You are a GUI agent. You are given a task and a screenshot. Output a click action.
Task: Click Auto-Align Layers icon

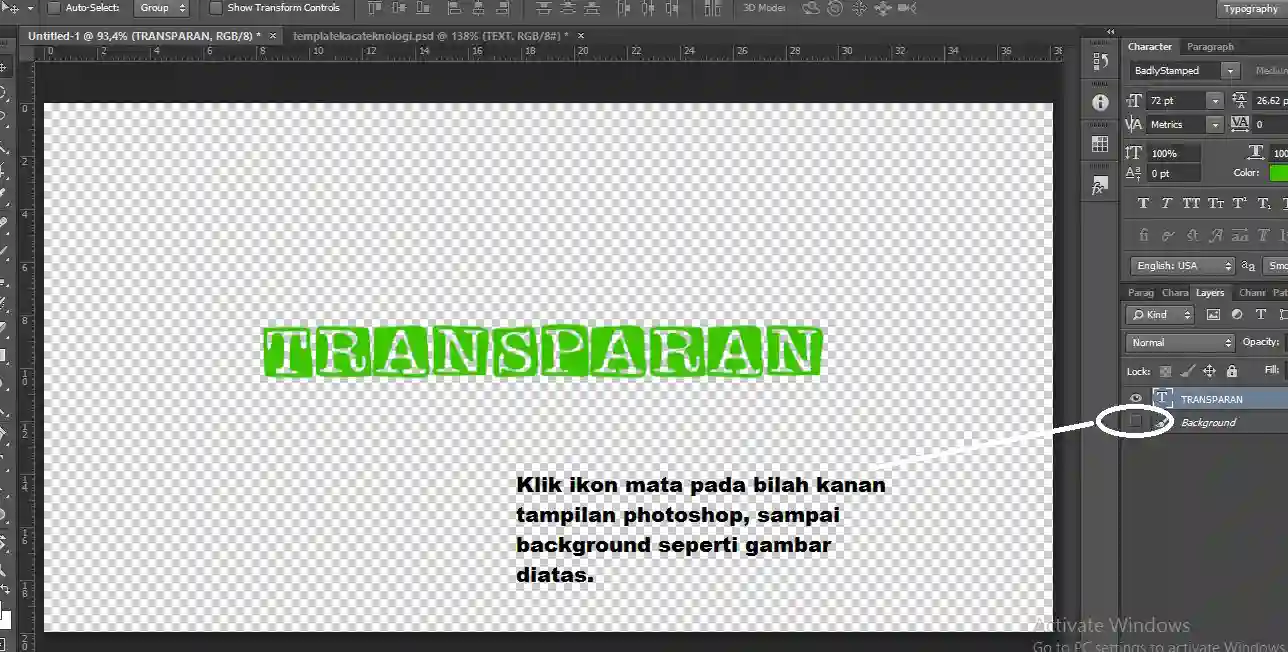(712, 8)
